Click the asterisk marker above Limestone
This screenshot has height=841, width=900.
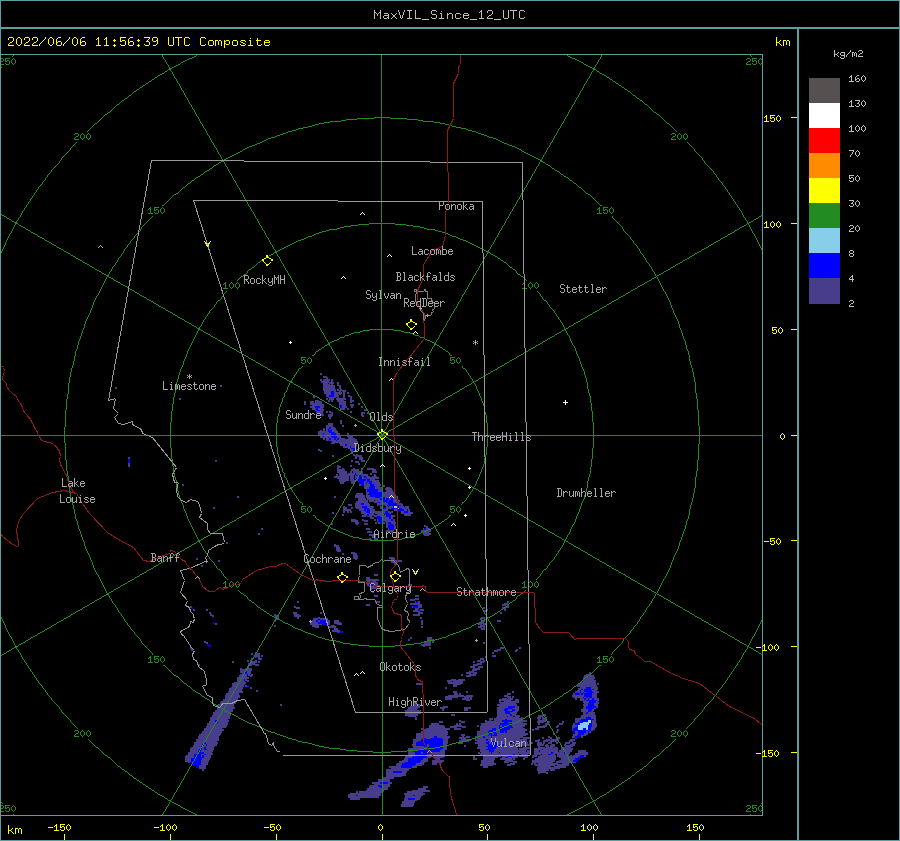point(189,377)
